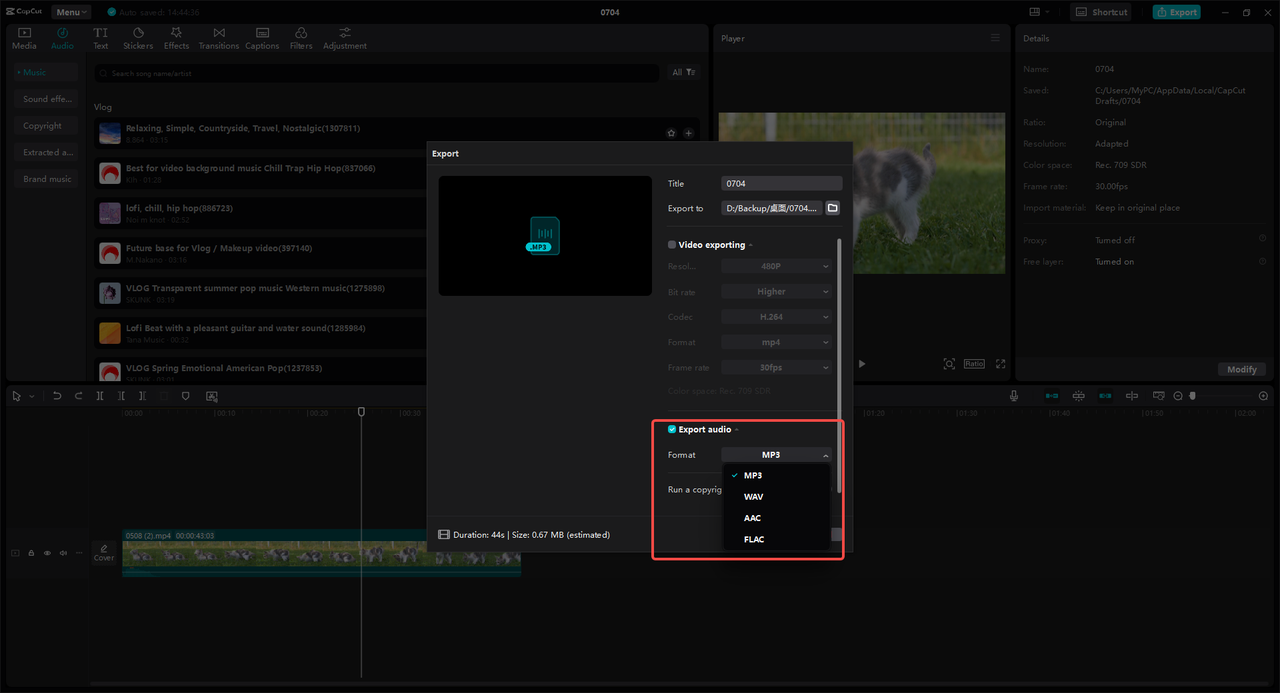1280x693 pixels.
Task: Browse export folder with folder icon
Action: click(x=832, y=208)
